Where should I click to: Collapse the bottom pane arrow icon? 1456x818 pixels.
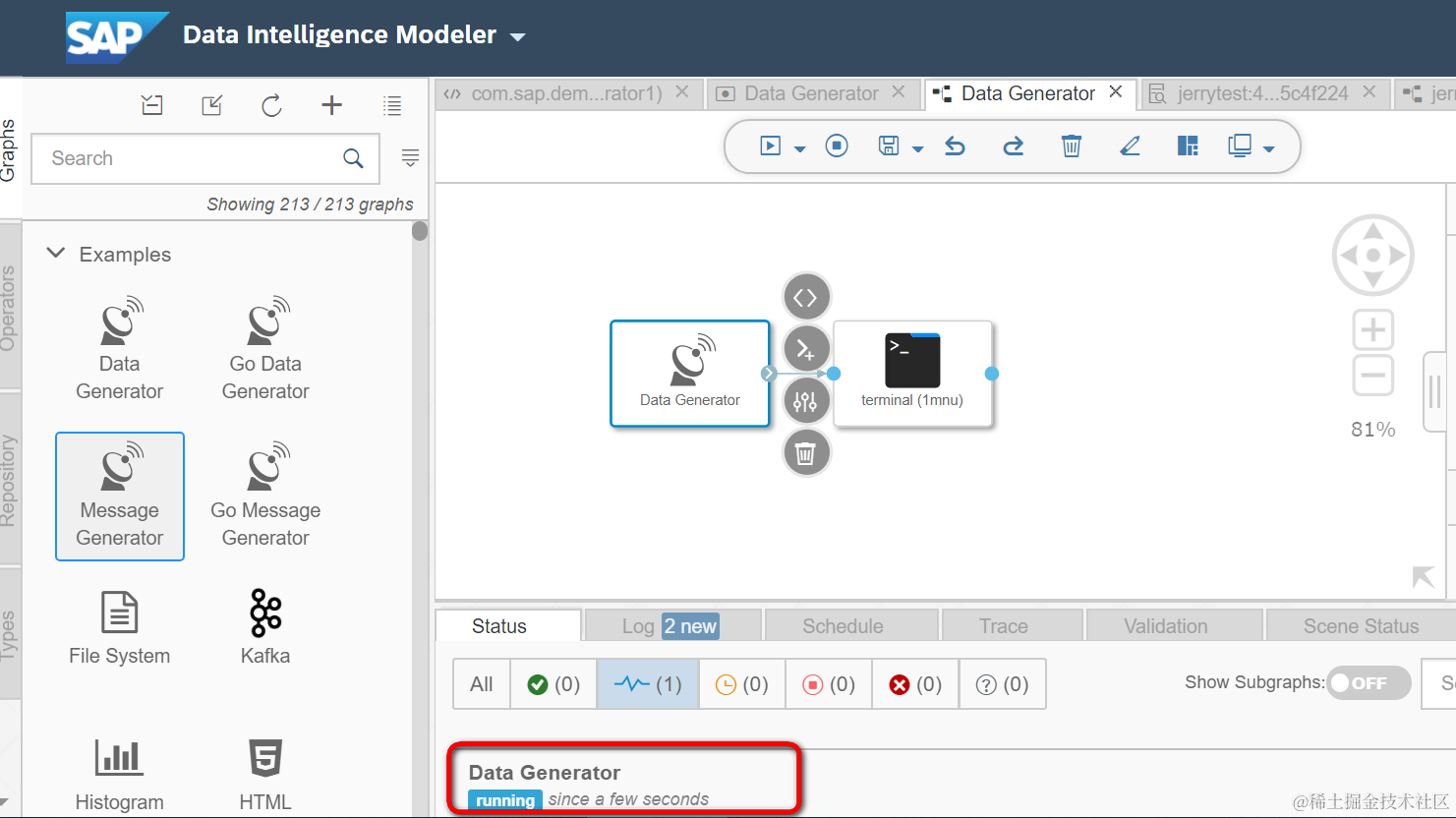pos(1423,577)
